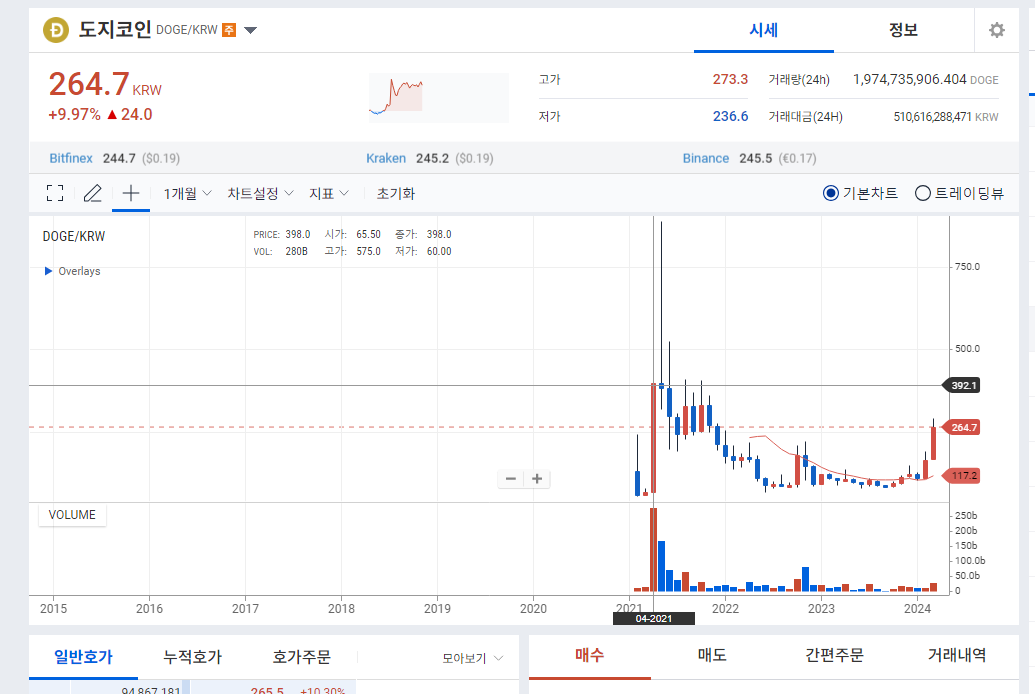Select the crosshair plus tool
Image resolution: width=1035 pixels, height=694 pixels.
pos(131,193)
